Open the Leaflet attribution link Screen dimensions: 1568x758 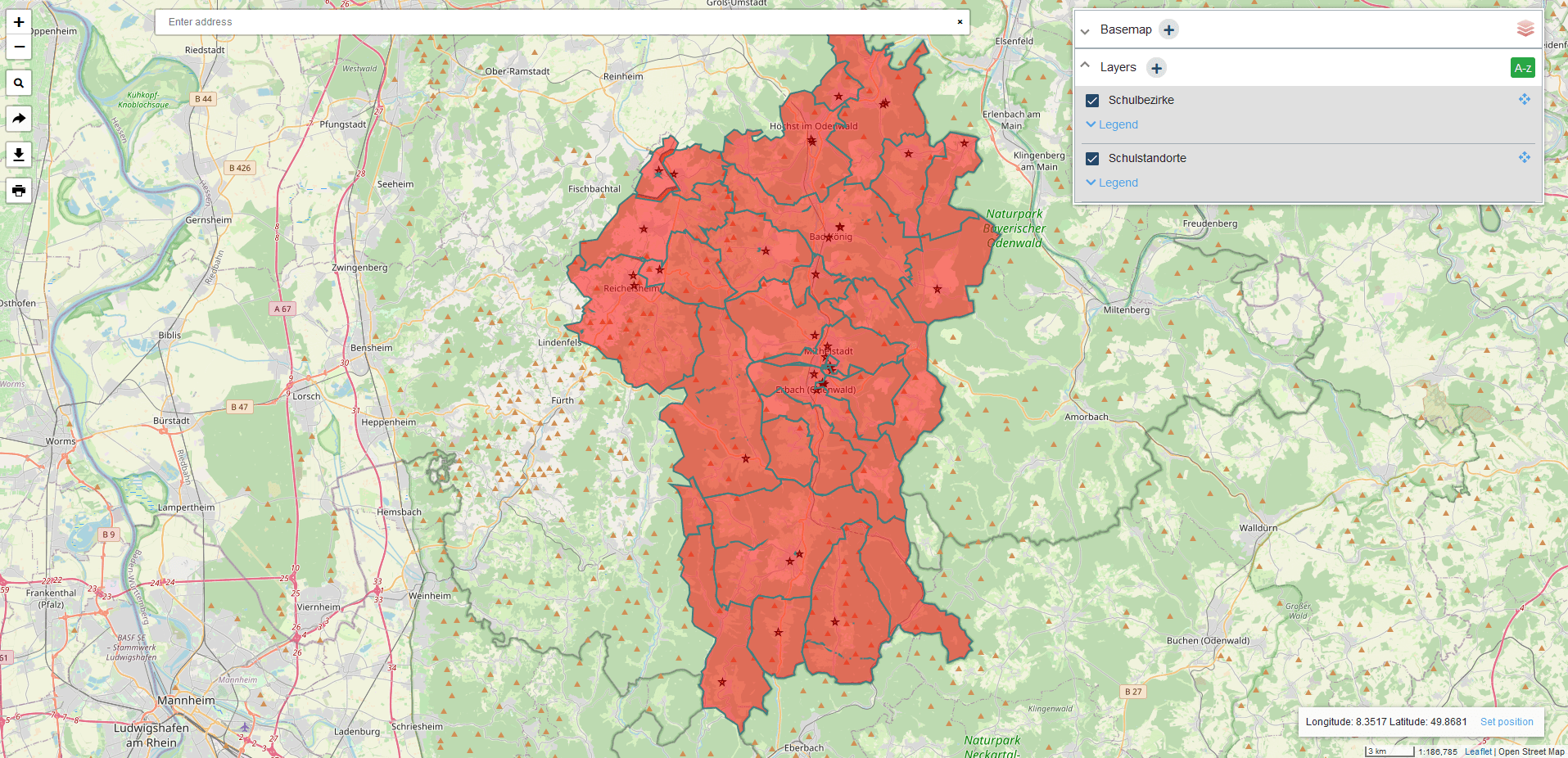[x=1477, y=751]
